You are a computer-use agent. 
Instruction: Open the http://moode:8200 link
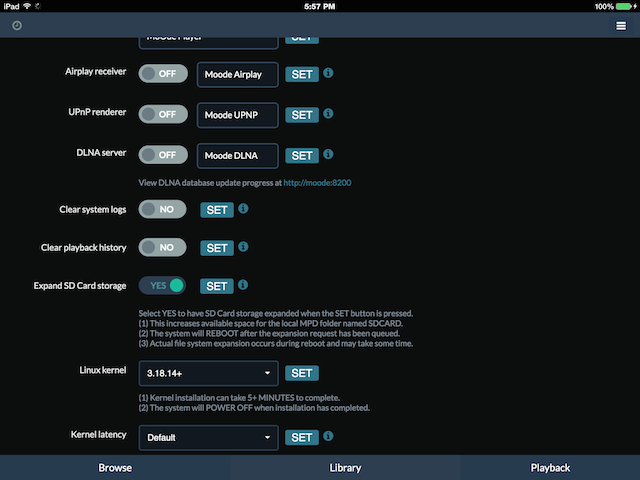point(317,183)
